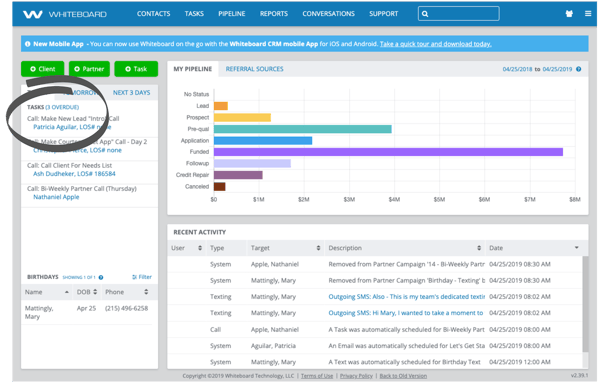Select the teal Pre-qual bar

pos(302,129)
